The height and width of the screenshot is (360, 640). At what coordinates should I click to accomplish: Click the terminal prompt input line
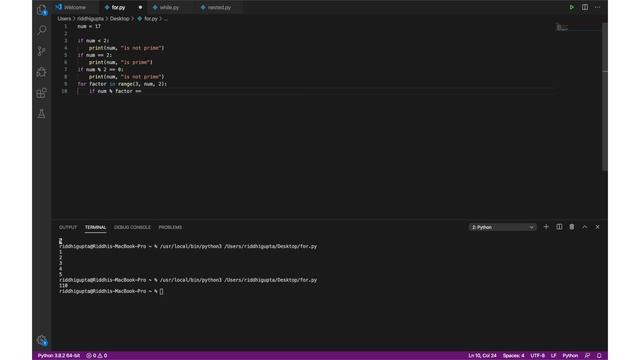tap(111, 291)
